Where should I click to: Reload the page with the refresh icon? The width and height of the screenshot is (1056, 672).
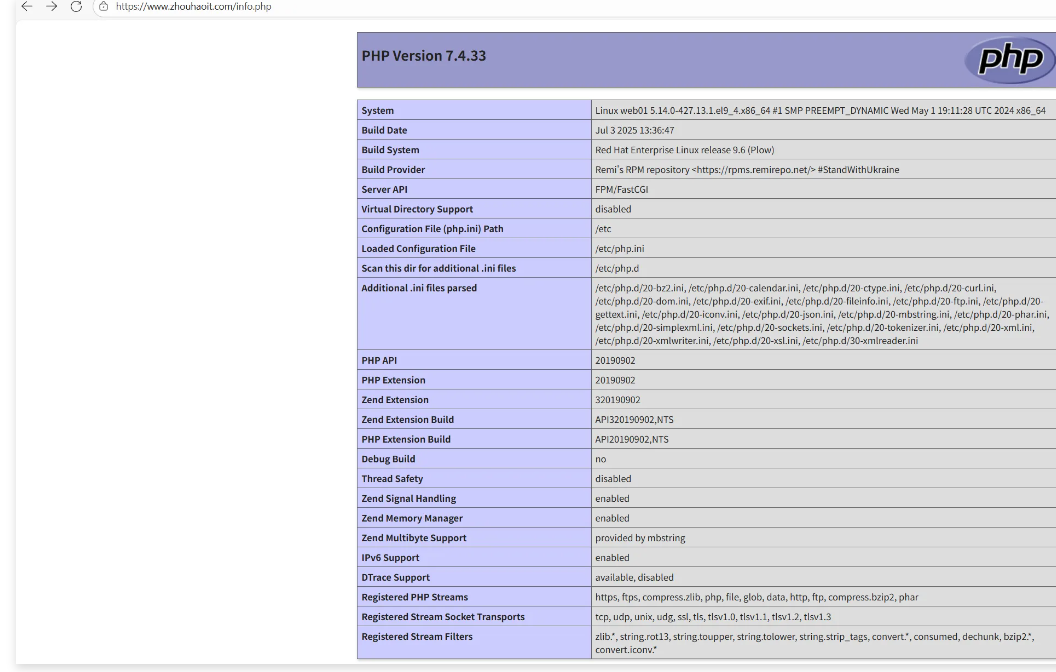tap(76, 7)
